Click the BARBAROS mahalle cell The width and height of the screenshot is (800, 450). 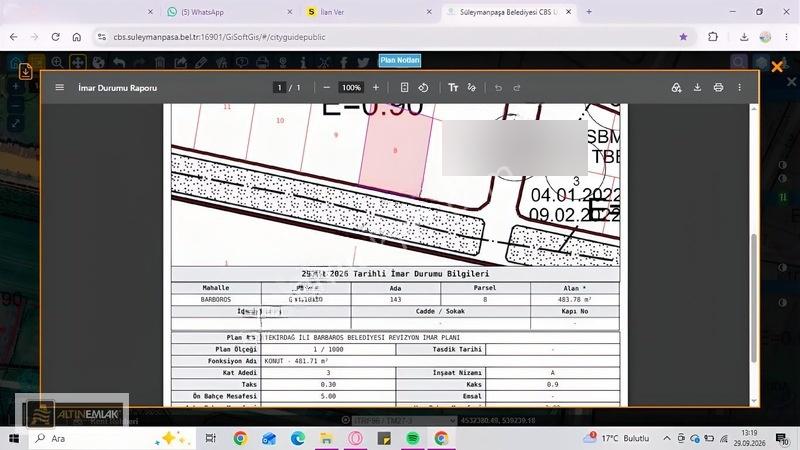(x=216, y=299)
